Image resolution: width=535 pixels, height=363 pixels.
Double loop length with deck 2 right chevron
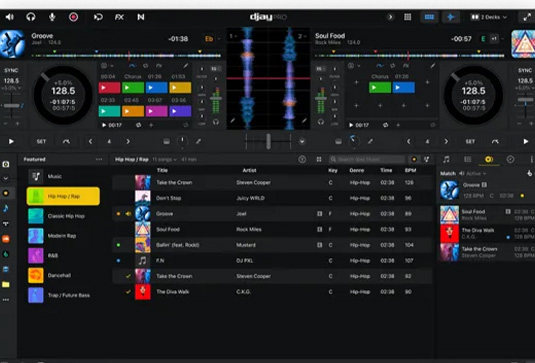click(446, 141)
